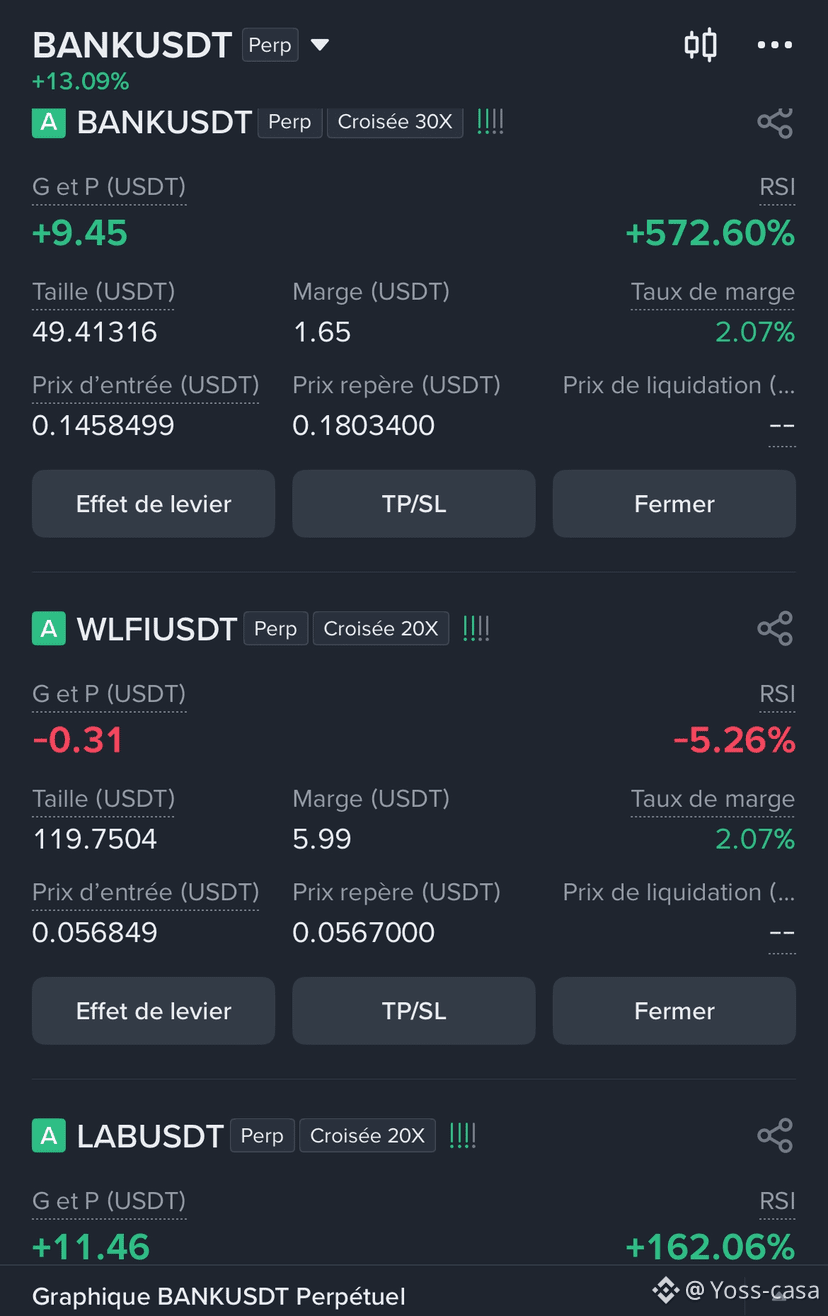Screen dimensions: 828x1316
Task: Open the three-dot more options menu
Action: pyautogui.click(x=775, y=45)
